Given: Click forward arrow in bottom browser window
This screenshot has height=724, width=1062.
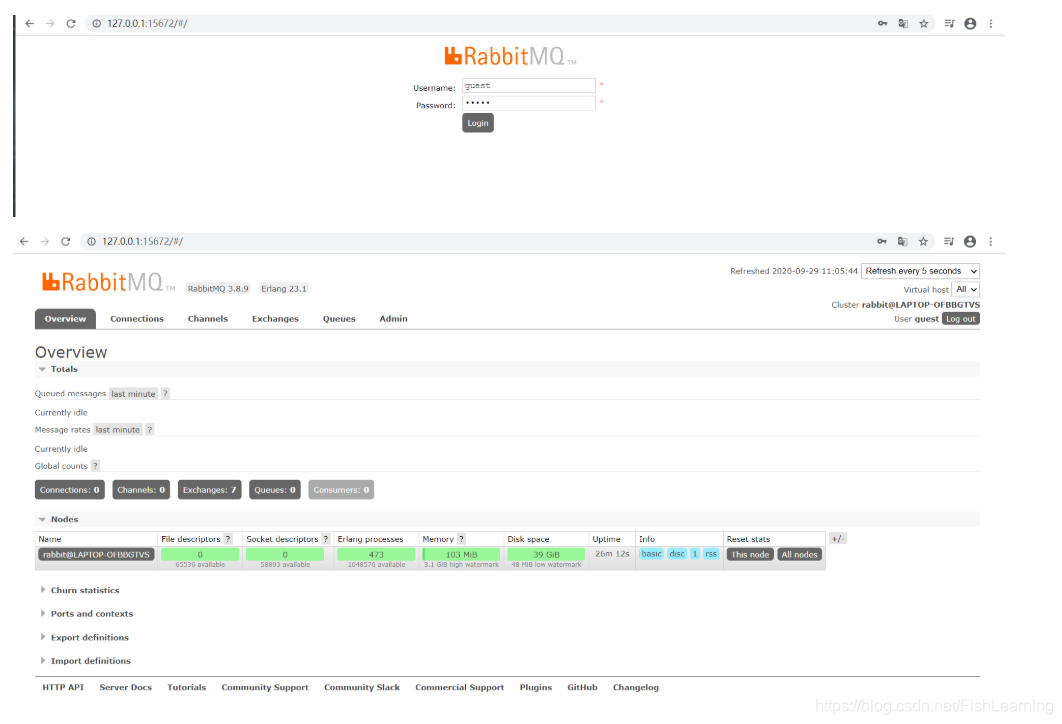Looking at the screenshot, I should [45, 242].
